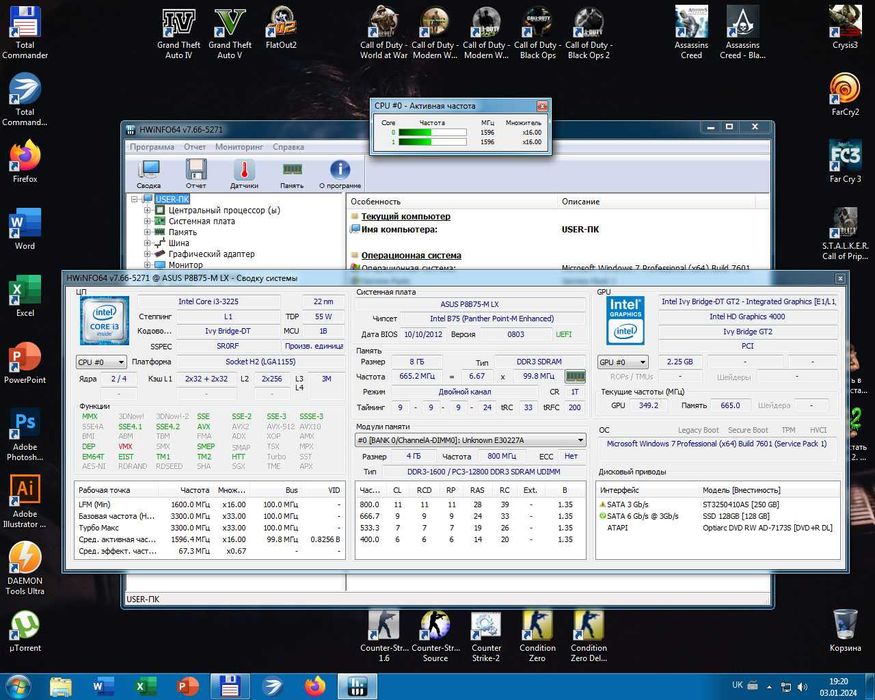
Task: Launch Call of Duty Black Ops 2
Action: 588,33
